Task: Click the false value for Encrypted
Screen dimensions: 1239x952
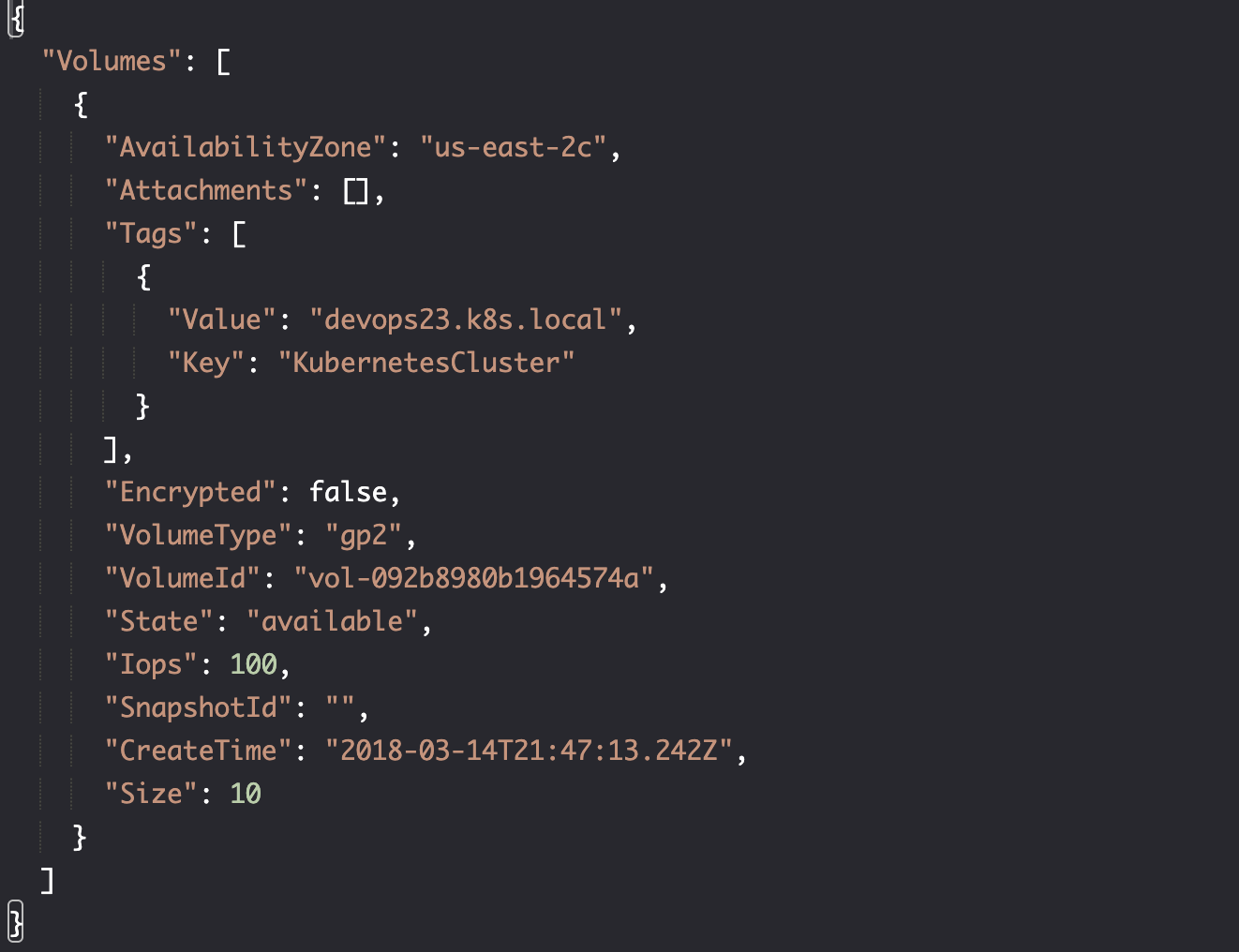Action: tap(348, 493)
